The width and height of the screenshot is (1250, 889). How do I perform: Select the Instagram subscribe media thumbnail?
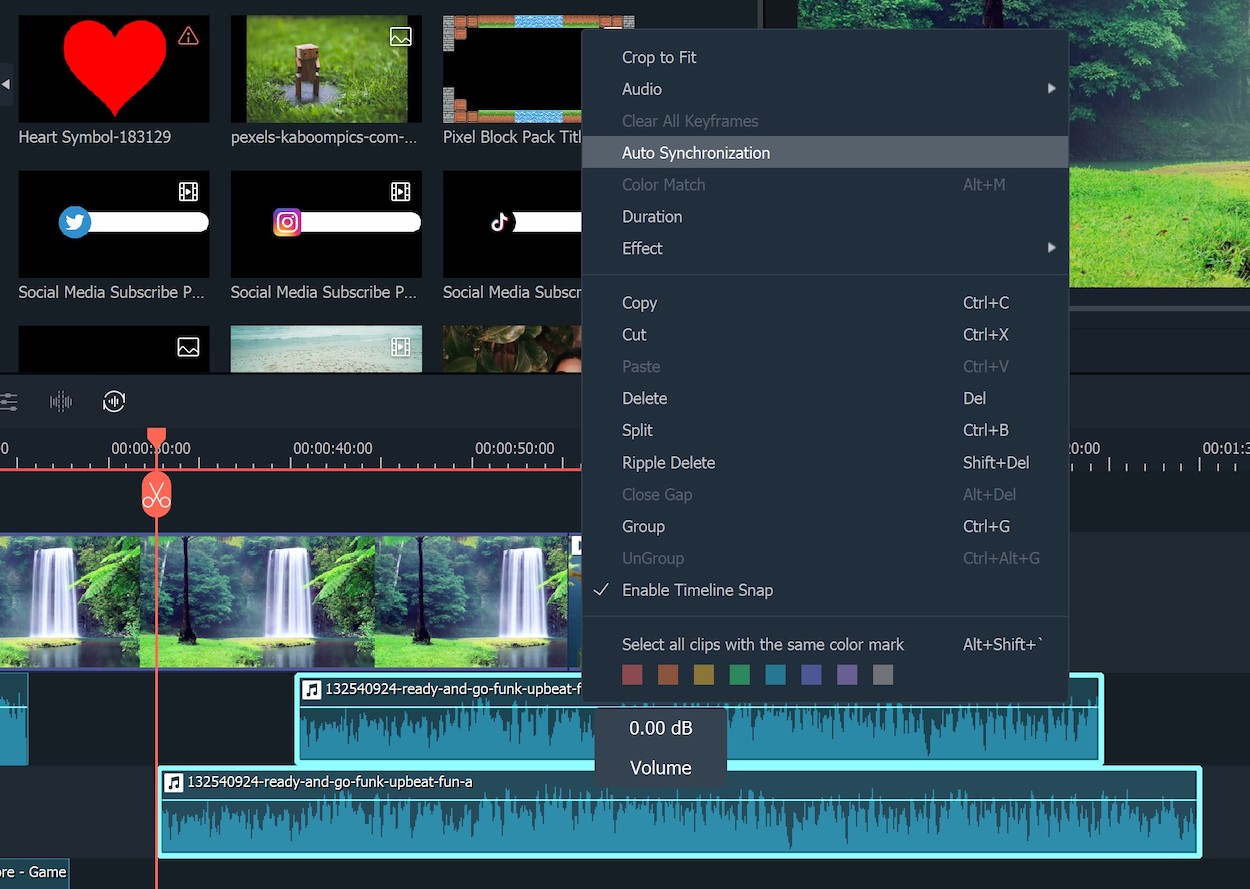(326, 224)
